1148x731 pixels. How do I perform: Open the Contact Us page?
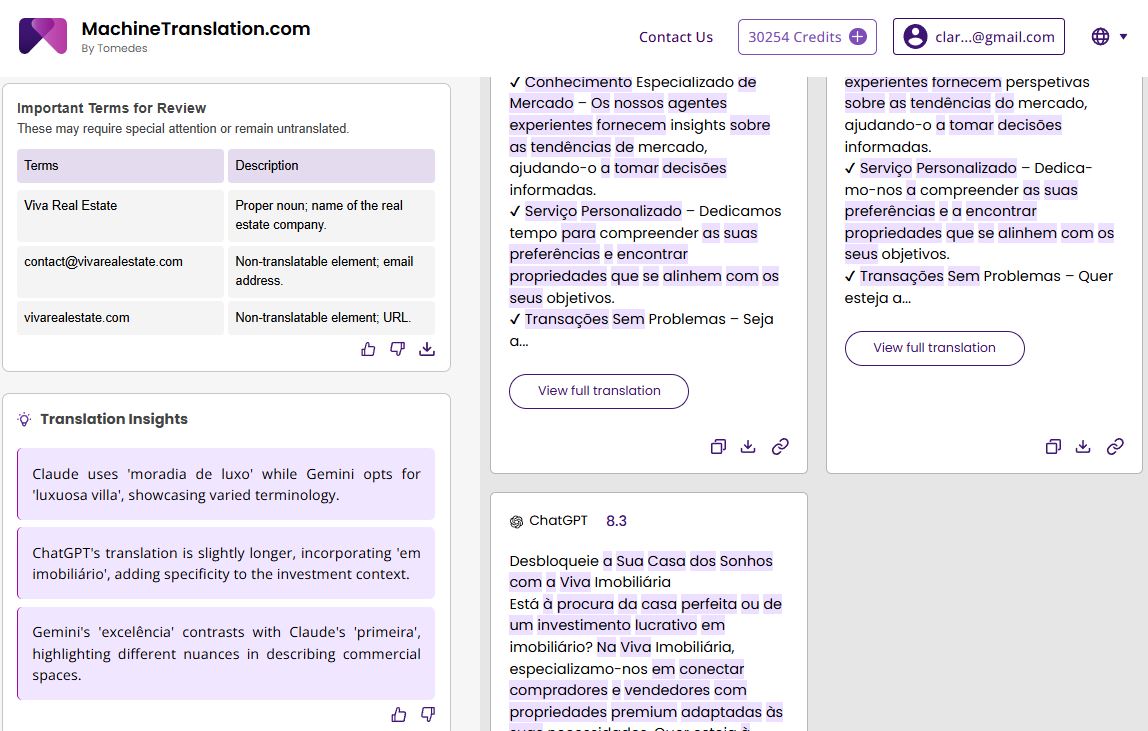(676, 37)
